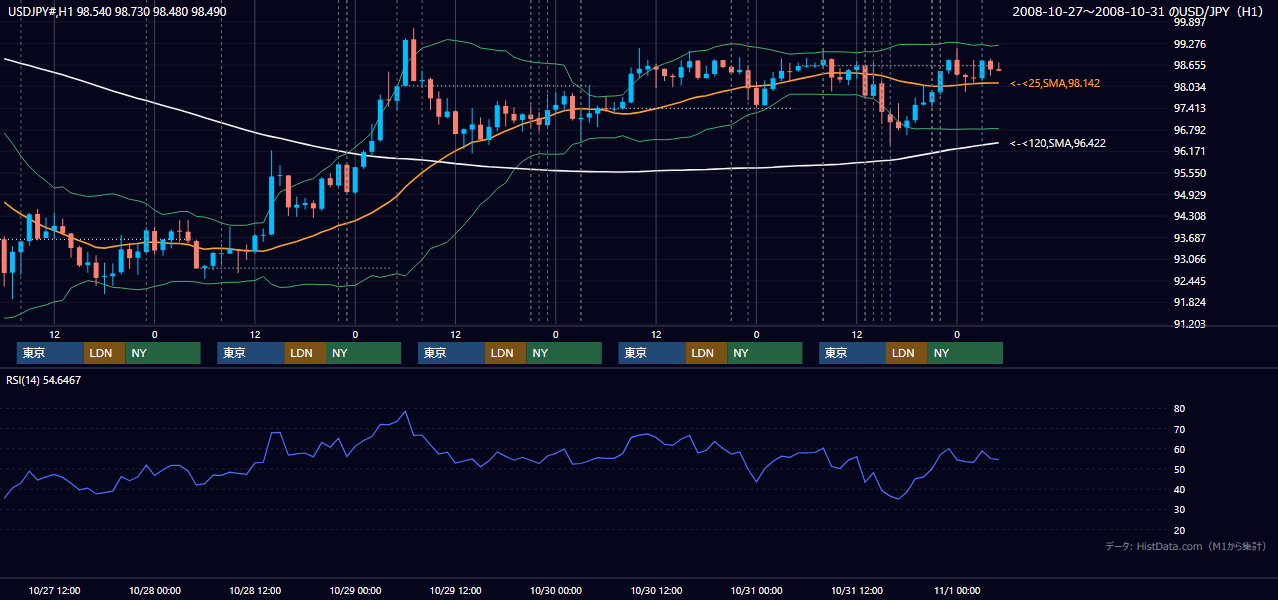Click the RSI 40 level label
This screenshot has width=1278, height=600.
[1179, 489]
